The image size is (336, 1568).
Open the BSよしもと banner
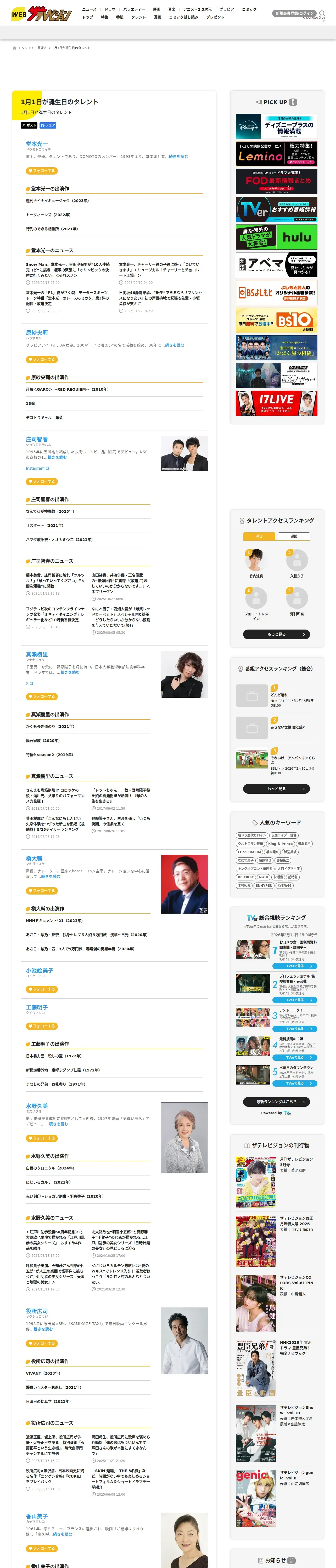tap(276, 292)
